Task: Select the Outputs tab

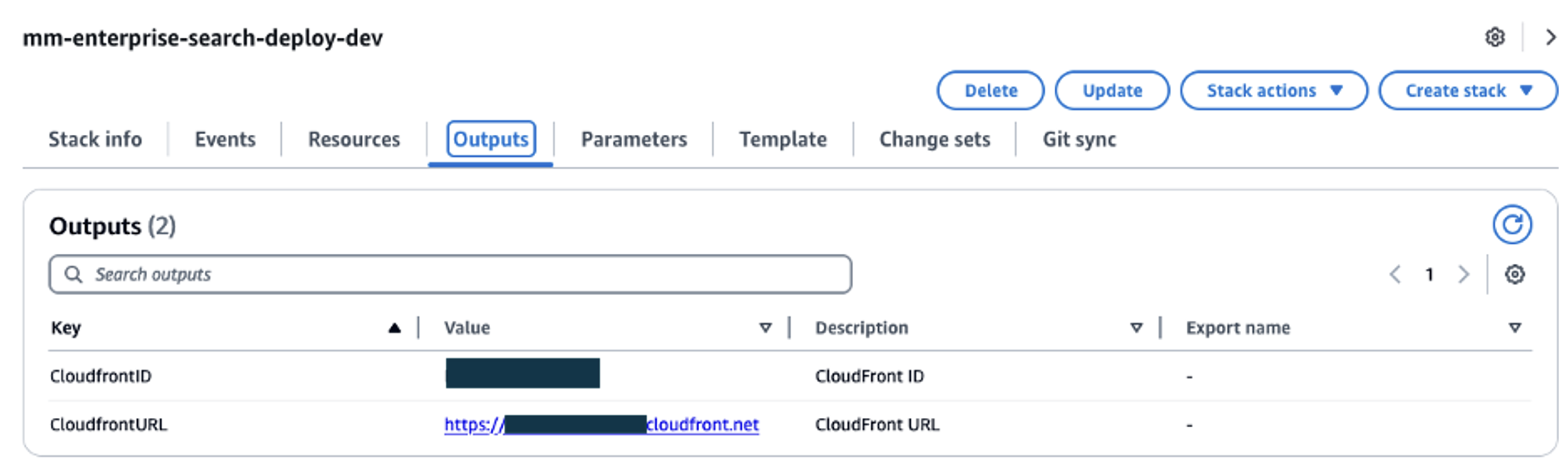Action: (491, 139)
